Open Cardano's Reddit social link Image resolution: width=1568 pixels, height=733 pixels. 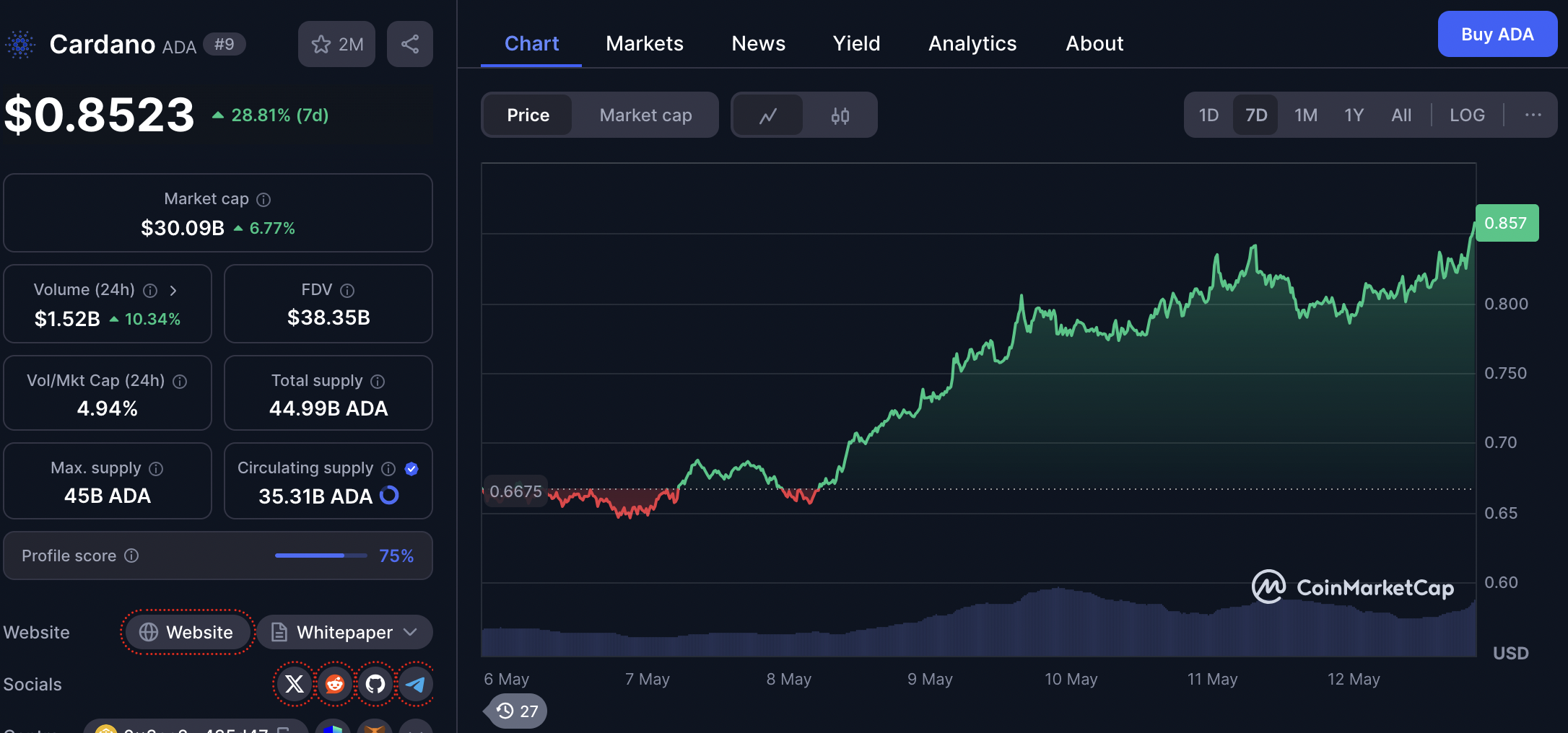(335, 684)
